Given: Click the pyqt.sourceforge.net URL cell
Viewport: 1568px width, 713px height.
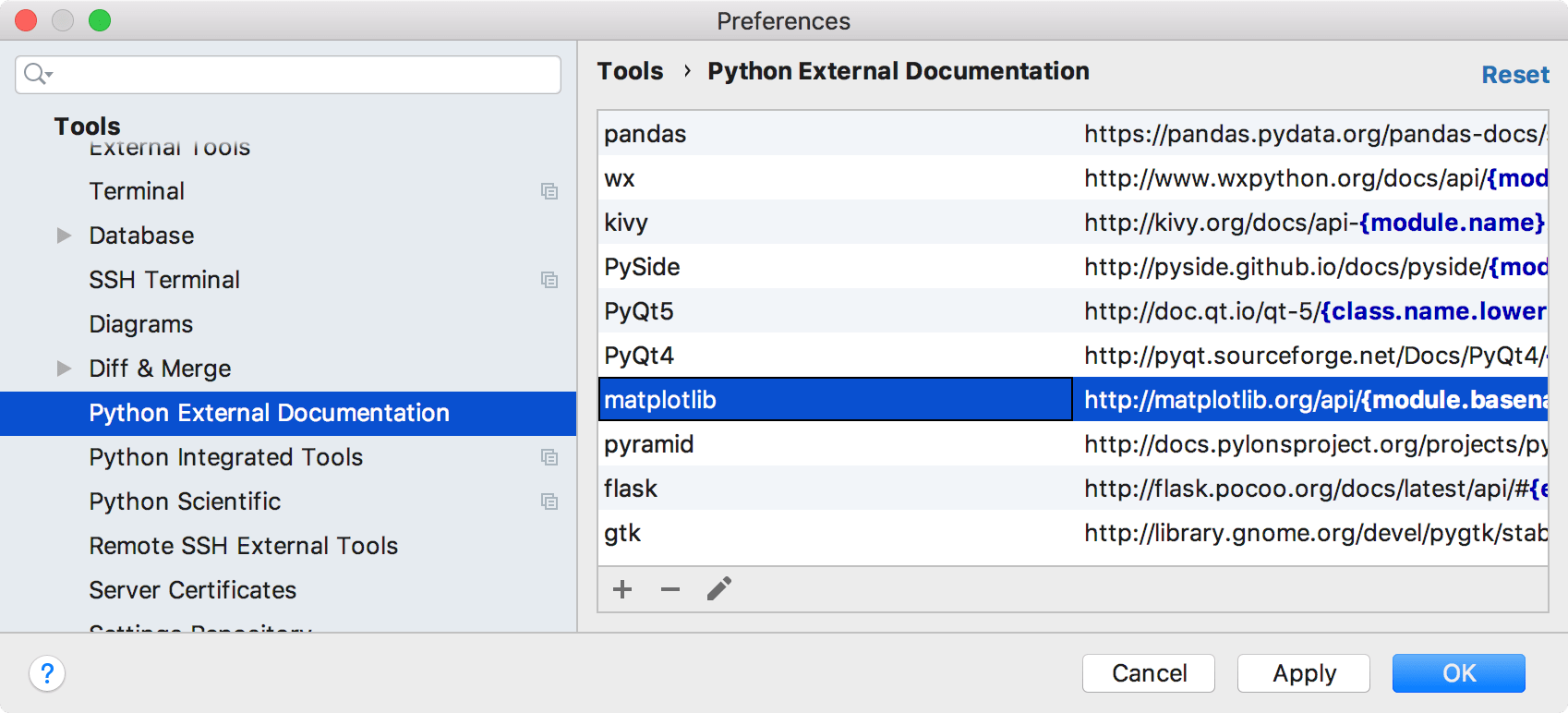Looking at the screenshot, I should click(x=1310, y=356).
